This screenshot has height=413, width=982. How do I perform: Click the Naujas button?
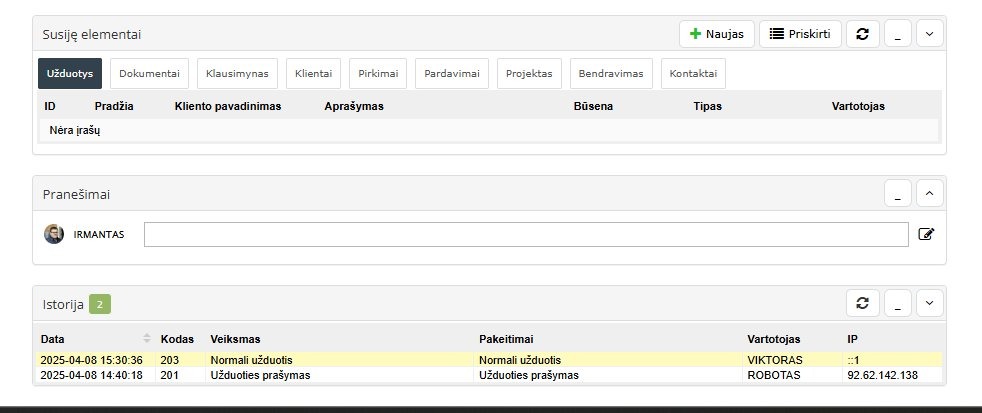[x=716, y=34]
